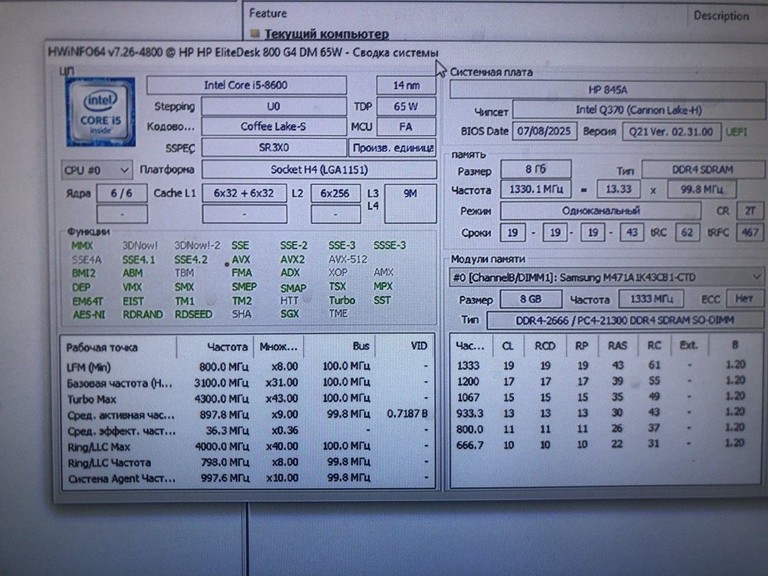Click the L1 cache value 6x32 + 6x32
Screen dimensions: 768x576
[x=244, y=193]
